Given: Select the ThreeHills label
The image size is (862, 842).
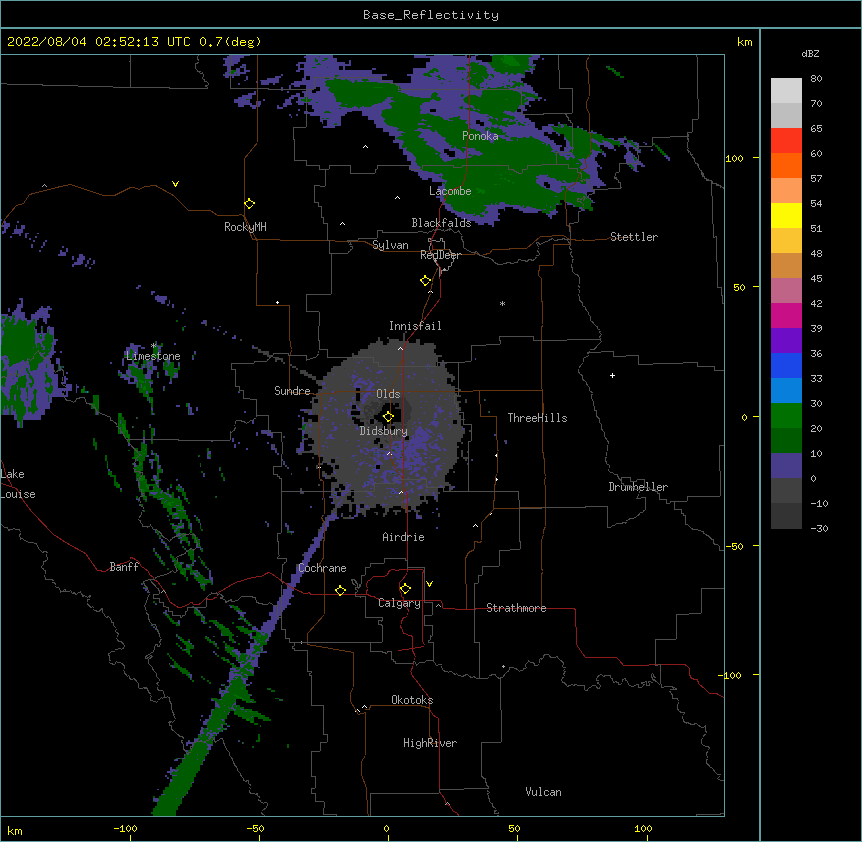Looking at the screenshot, I should [537, 418].
